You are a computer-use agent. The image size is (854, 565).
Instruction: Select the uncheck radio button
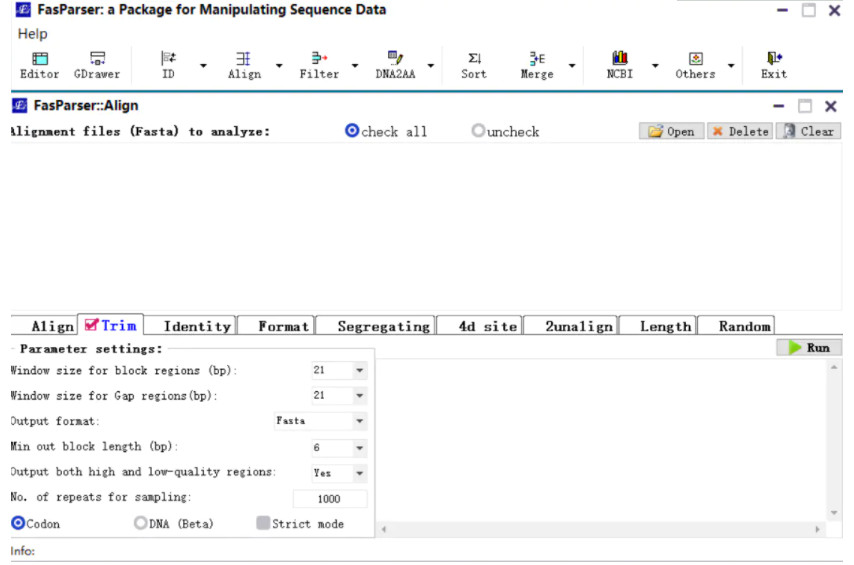click(478, 131)
